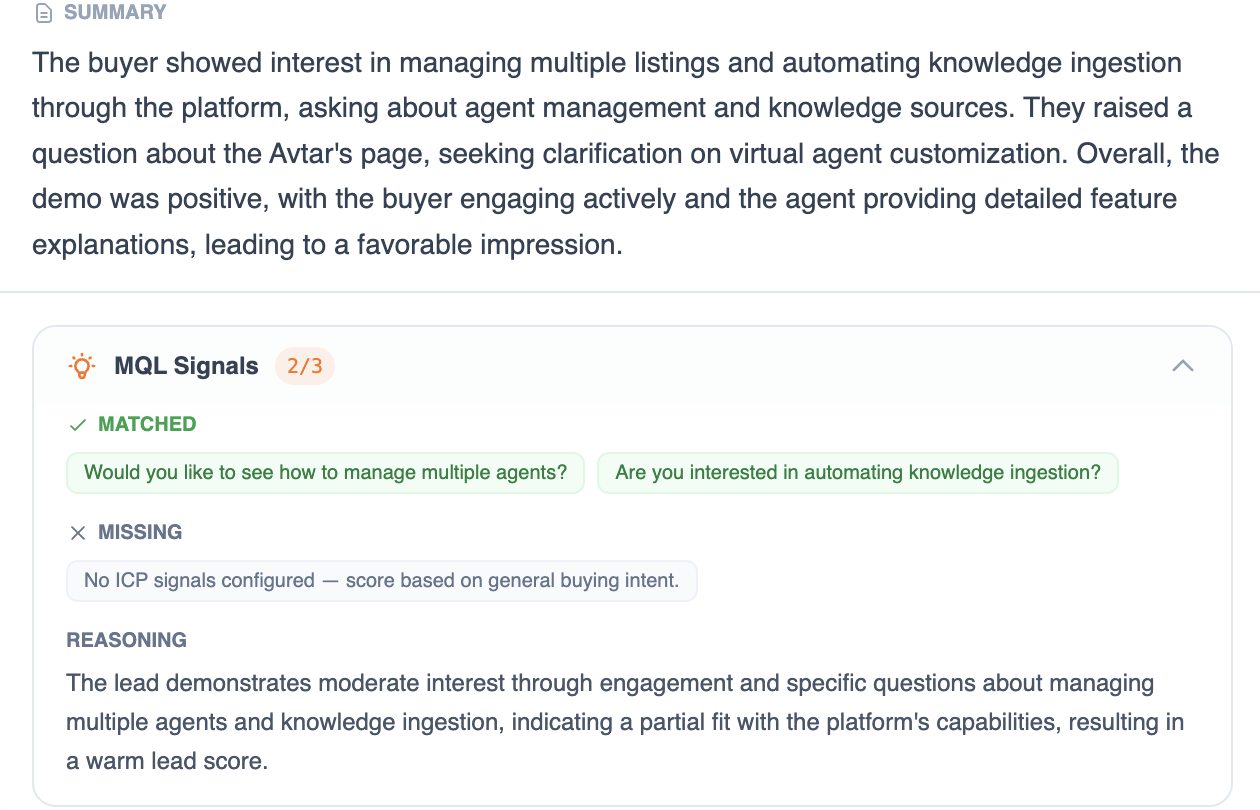Click the MQL Signals panel title
The width and height of the screenshot is (1260, 810).
[x=186, y=366]
